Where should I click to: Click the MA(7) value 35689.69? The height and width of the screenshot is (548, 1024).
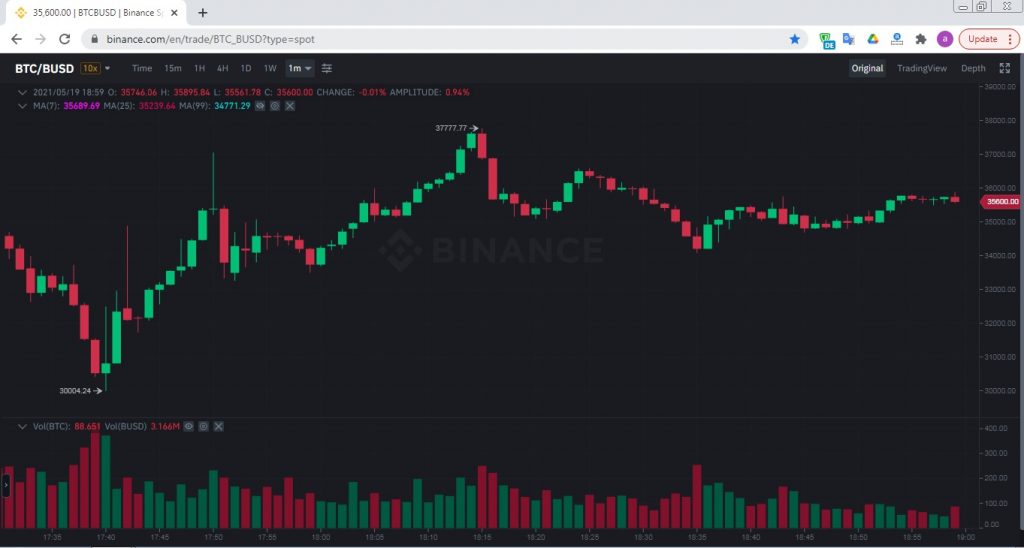(x=82, y=106)
